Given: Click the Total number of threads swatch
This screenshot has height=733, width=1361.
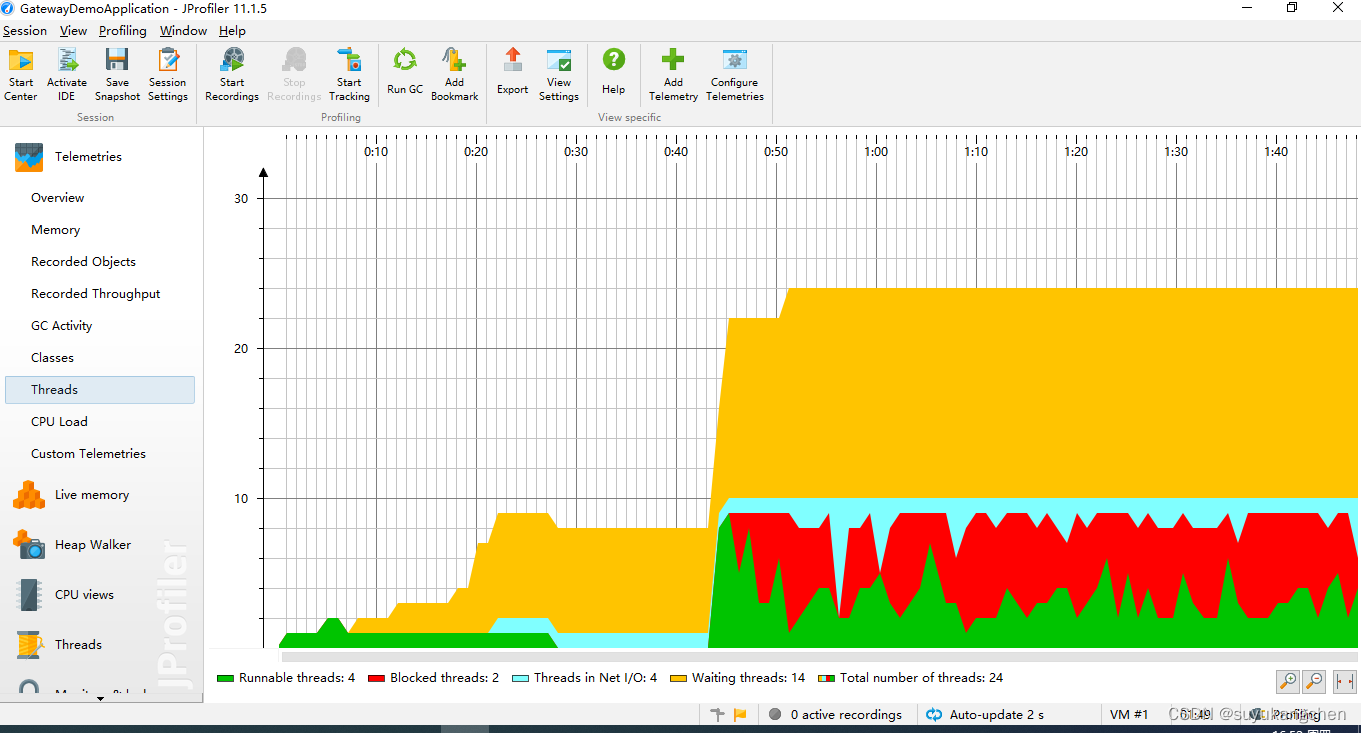Looking at the screenshot, I should 826,678.
